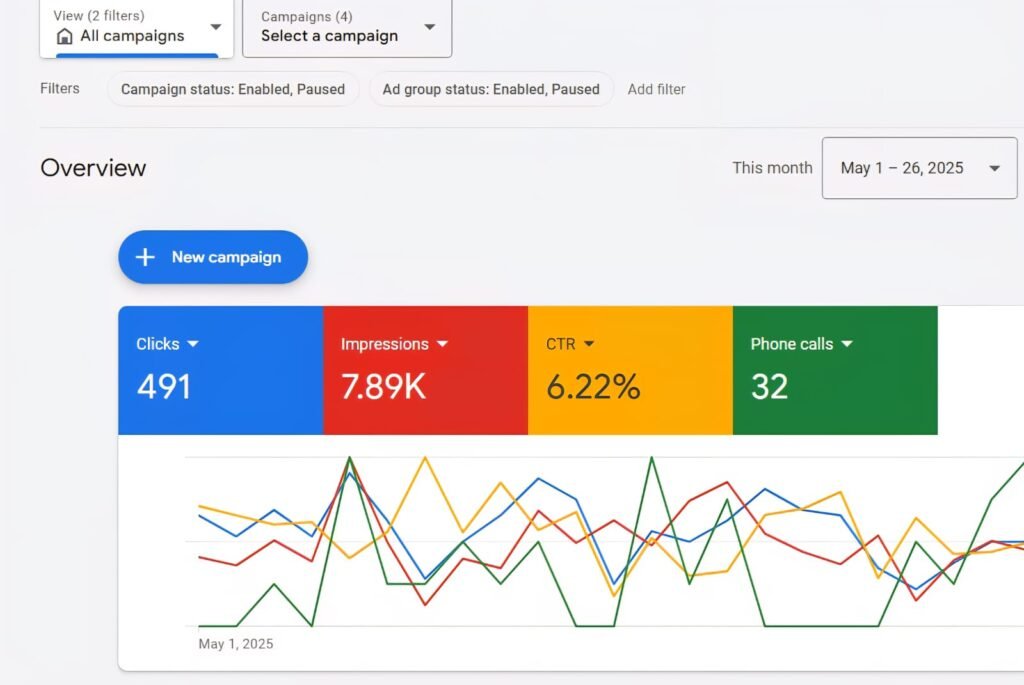
Task: Click the Overview page heading
Action: pyautogui.click(x=93, y=168)
